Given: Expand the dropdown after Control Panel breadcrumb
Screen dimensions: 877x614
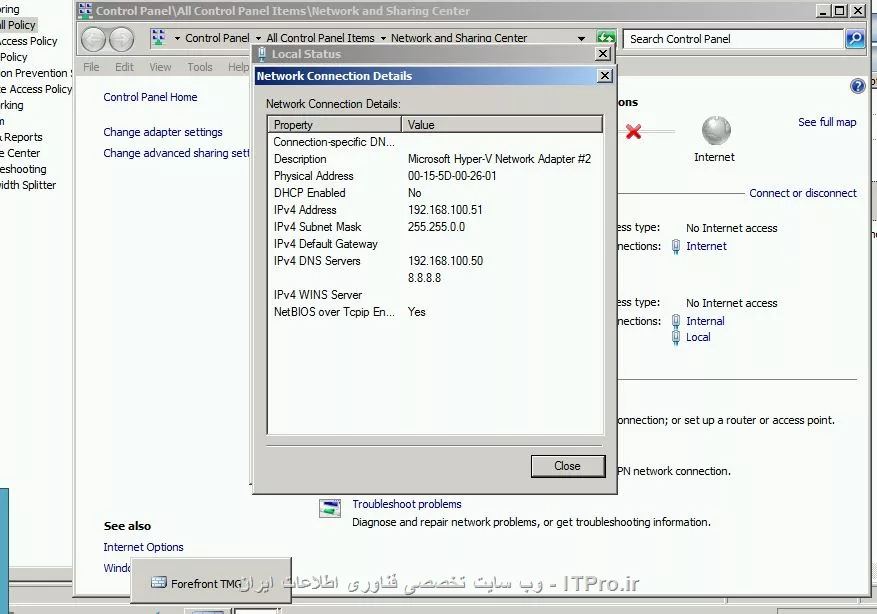Looking at the screenshot, I should (x=258, y=39).
